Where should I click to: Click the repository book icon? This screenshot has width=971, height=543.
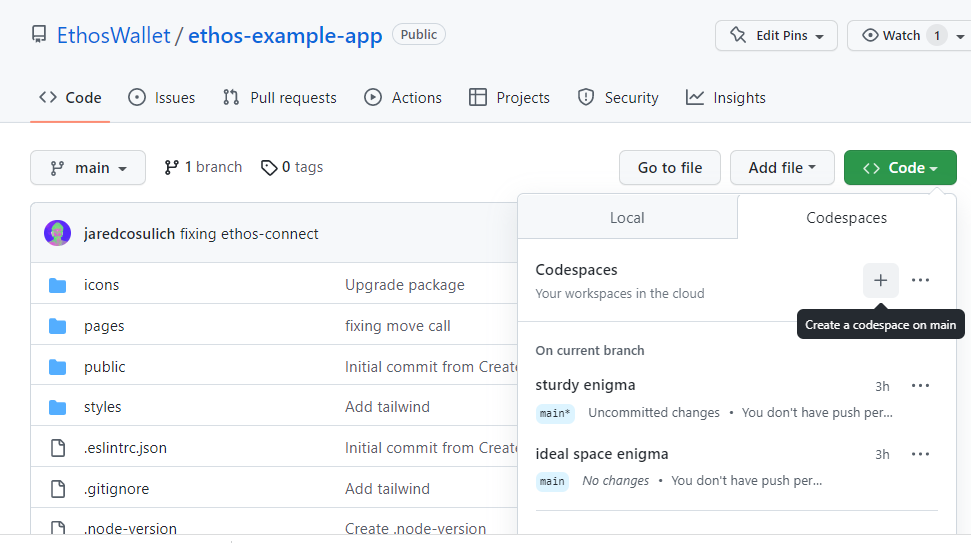[39, 35]
